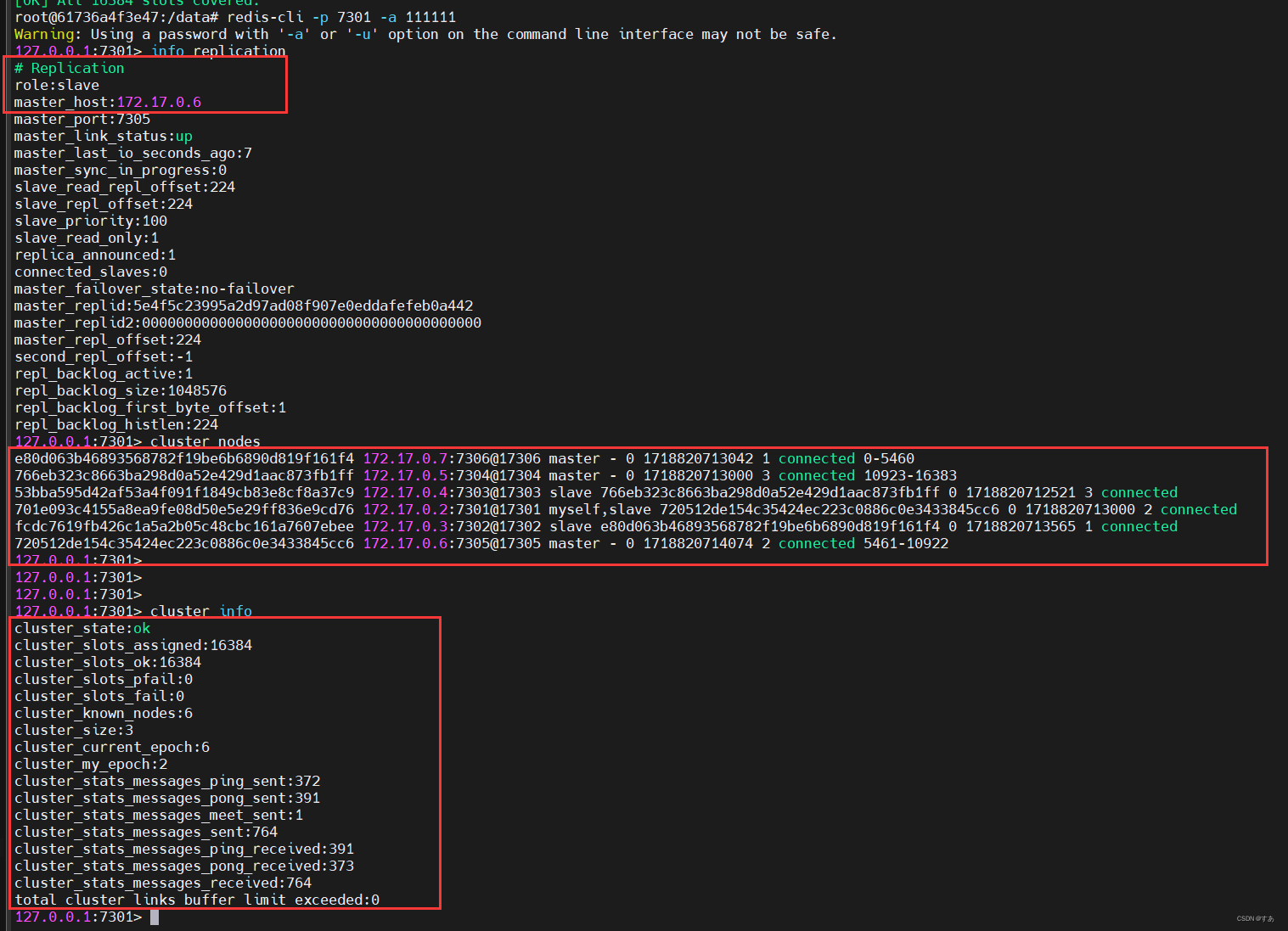
Task: Click address 172.17.0.7:7306@17306
Action: [x=452, y=458]
